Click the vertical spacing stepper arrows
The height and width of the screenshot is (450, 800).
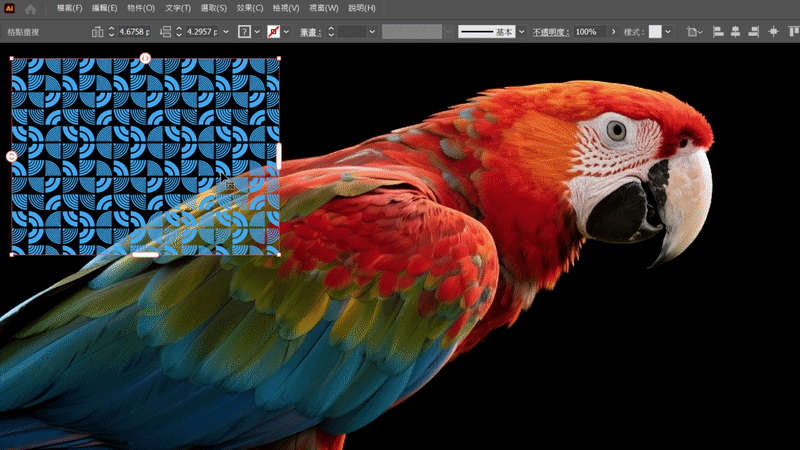point(179,32)
